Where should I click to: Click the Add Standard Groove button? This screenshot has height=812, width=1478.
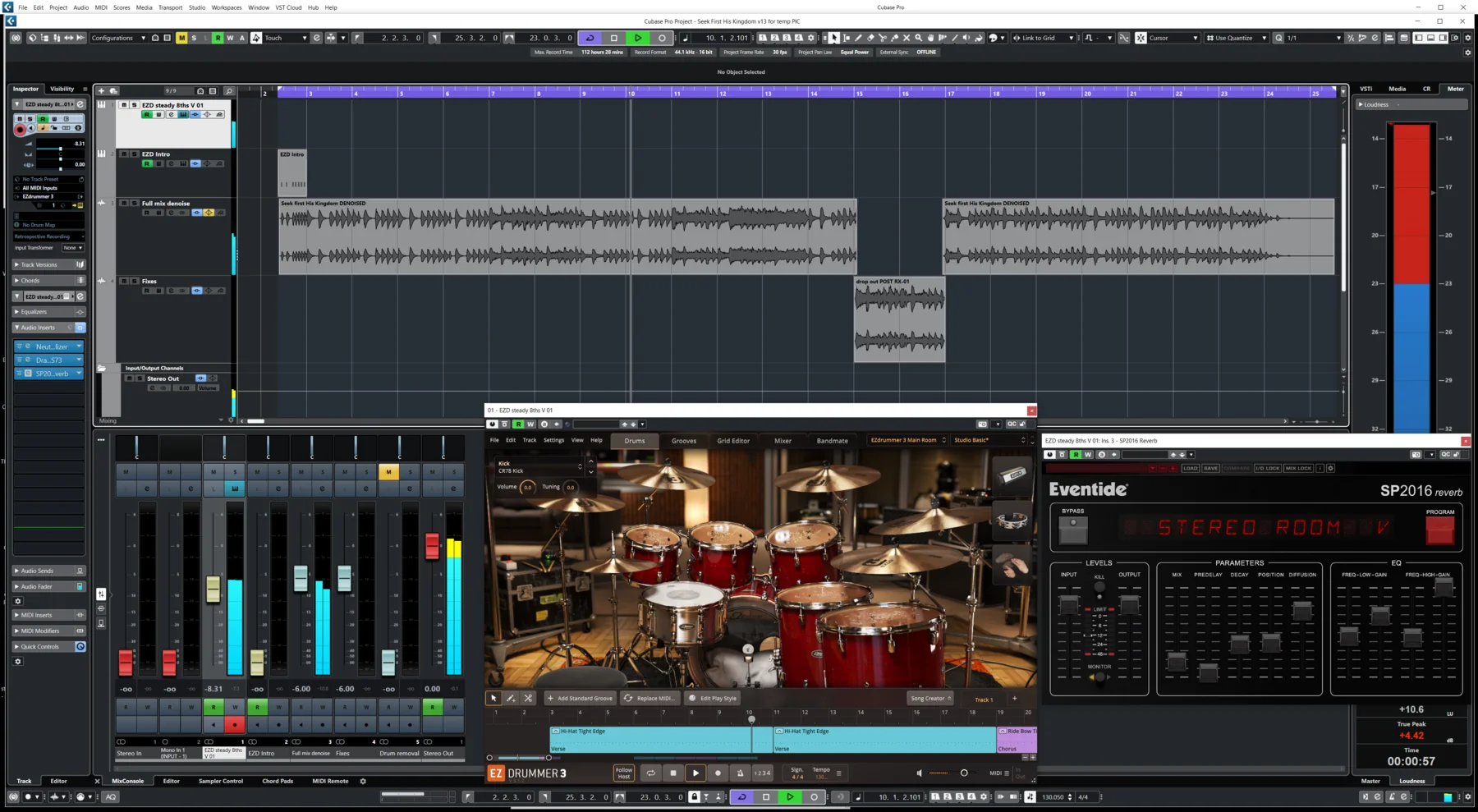point(580,698)
